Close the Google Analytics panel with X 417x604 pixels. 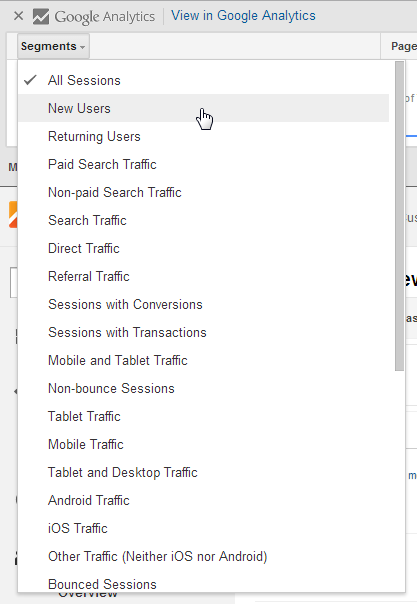pos(18,16)
